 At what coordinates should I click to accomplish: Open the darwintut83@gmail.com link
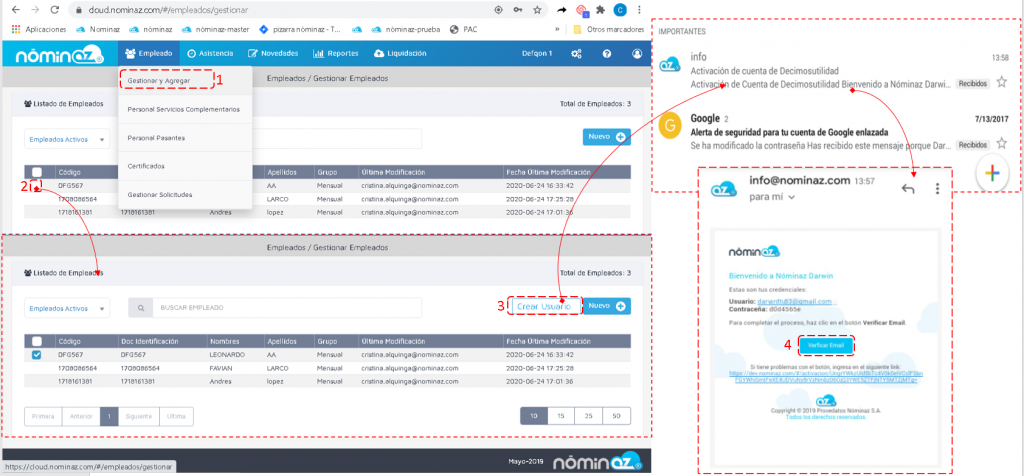pos(795,302)
